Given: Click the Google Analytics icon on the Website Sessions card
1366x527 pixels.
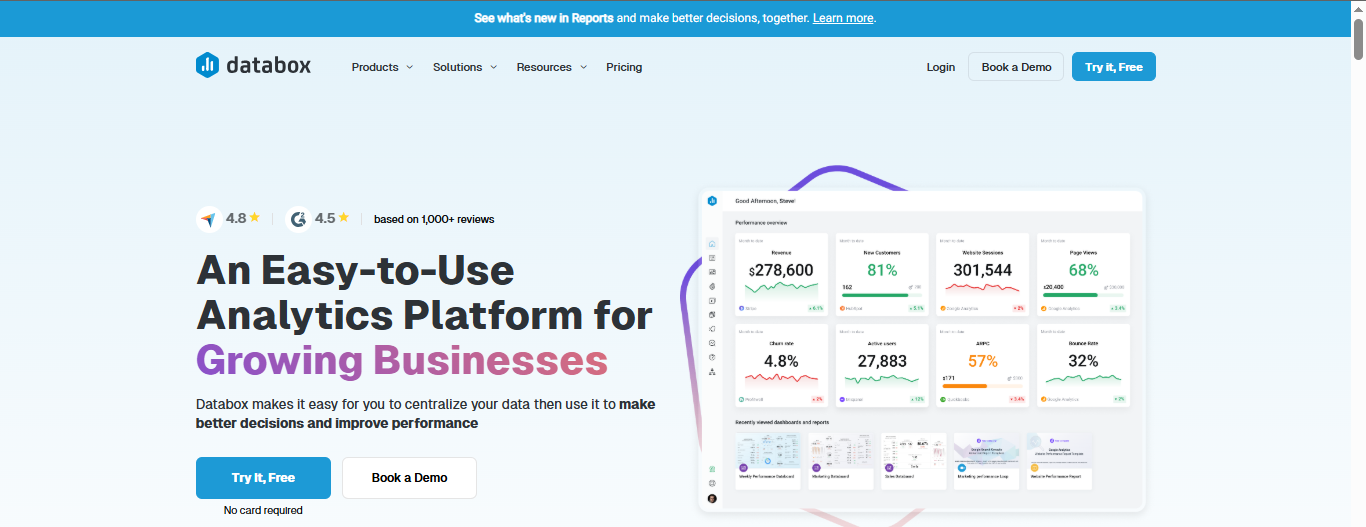Looking at the screenshot, I should tap(944, 308).
